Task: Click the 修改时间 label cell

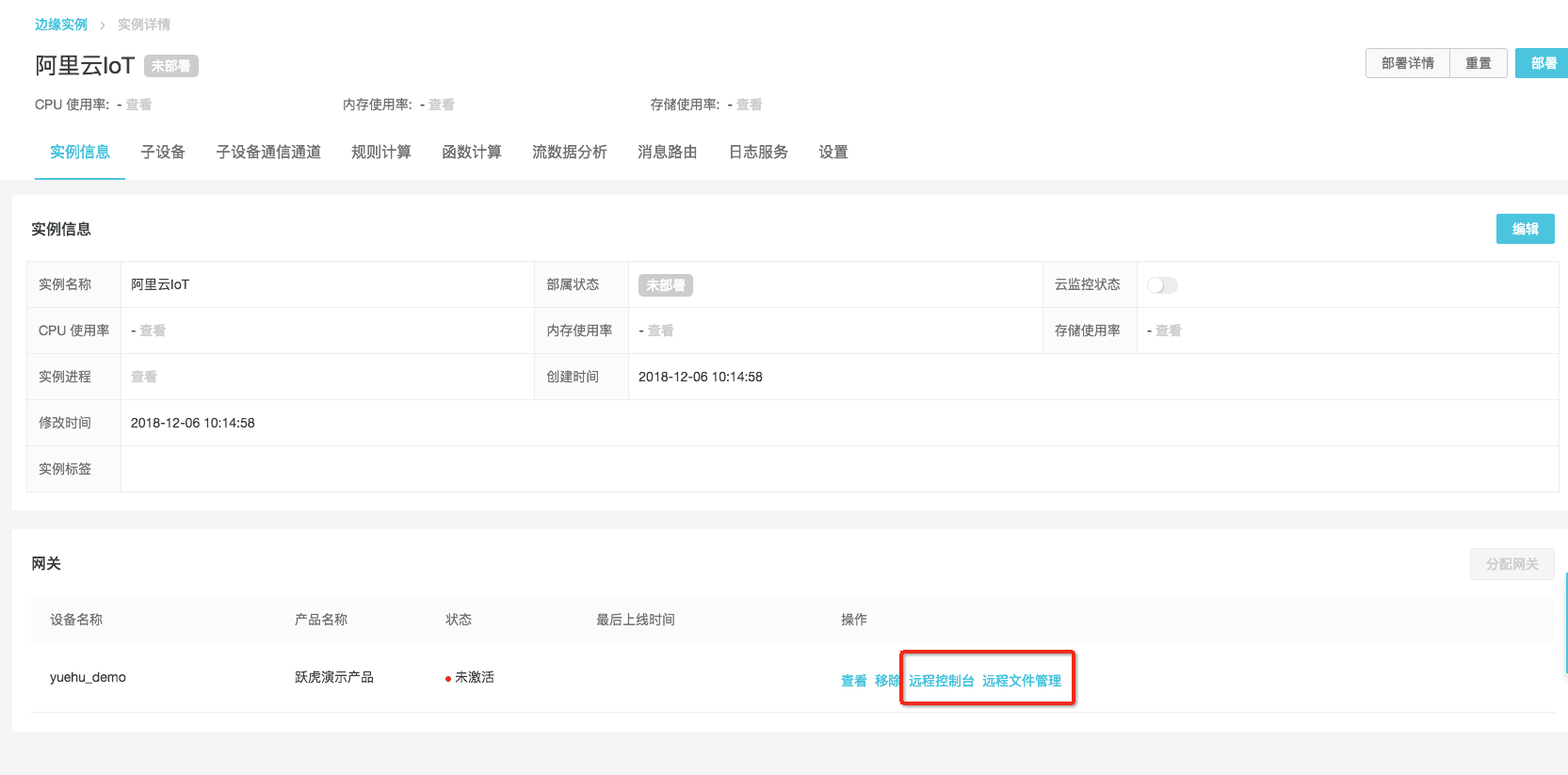Action: coord(73,423)
